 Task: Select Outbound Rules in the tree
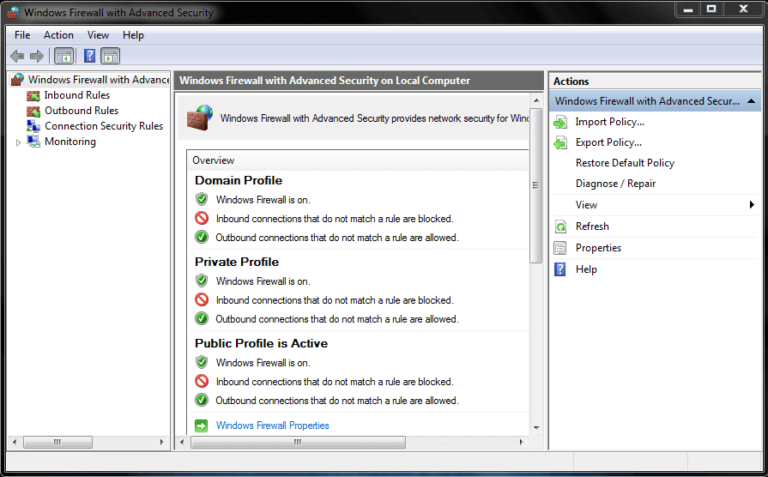[x=81, y=111]
